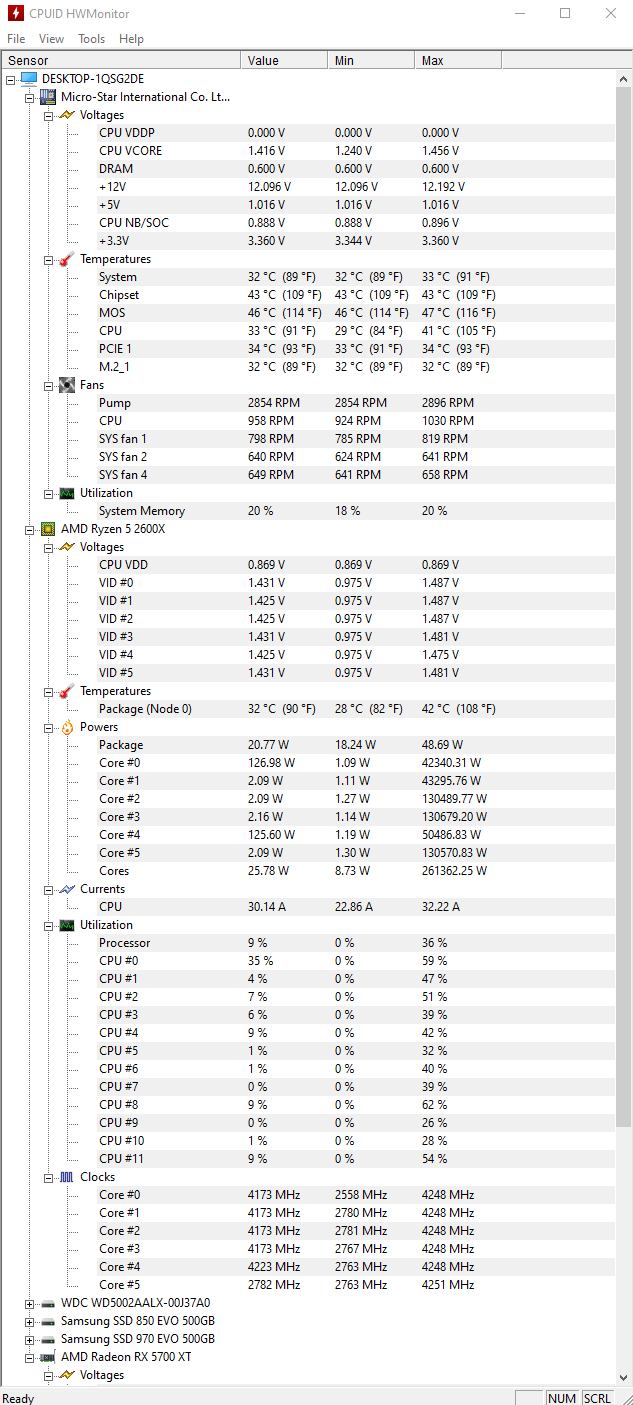Click the AMD Radeon RX 5700 XT card icon
Viewport: 633px width, 1405px height.
click(x=48, y=1357)
